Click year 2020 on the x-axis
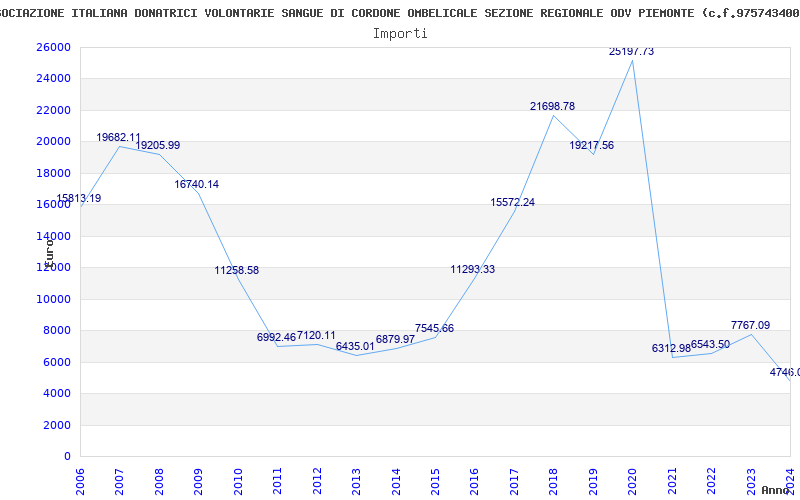Screen dimensions: 800x500 coord(632,478)
